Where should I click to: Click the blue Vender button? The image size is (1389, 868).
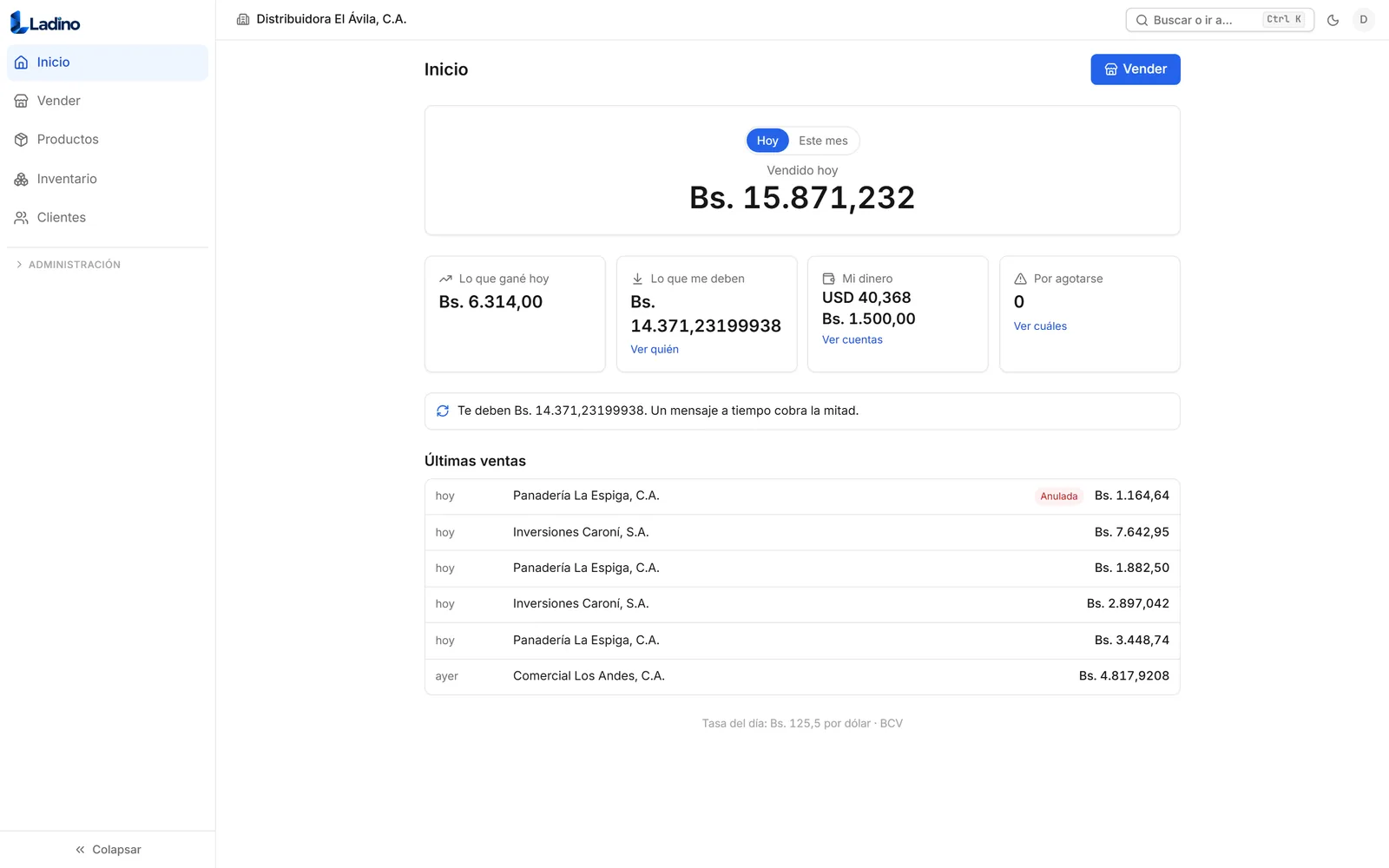coord(1135,69)
